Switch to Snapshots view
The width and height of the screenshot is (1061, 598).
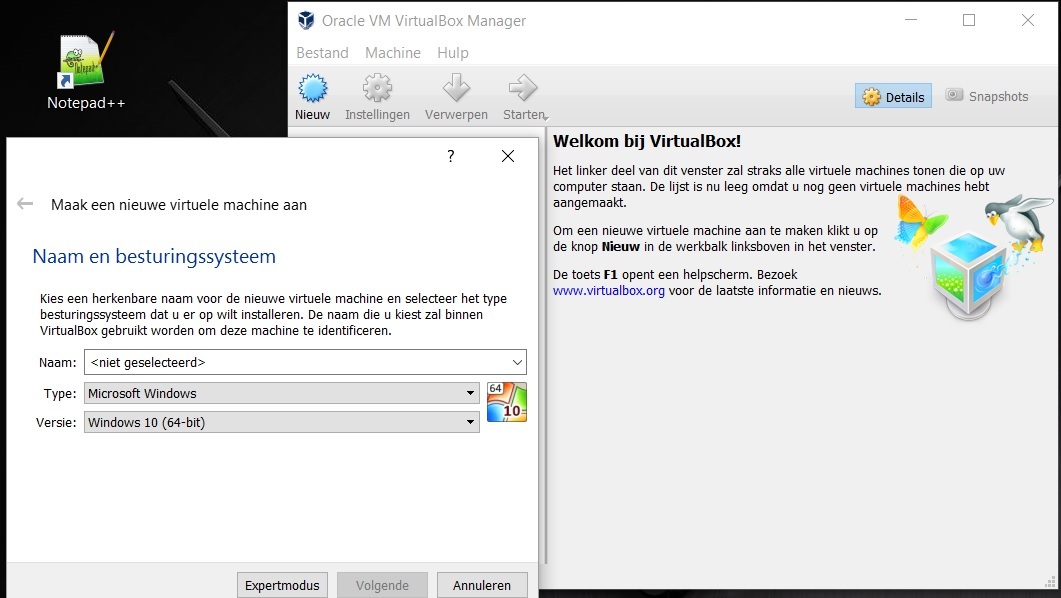(x=987, y=96)
